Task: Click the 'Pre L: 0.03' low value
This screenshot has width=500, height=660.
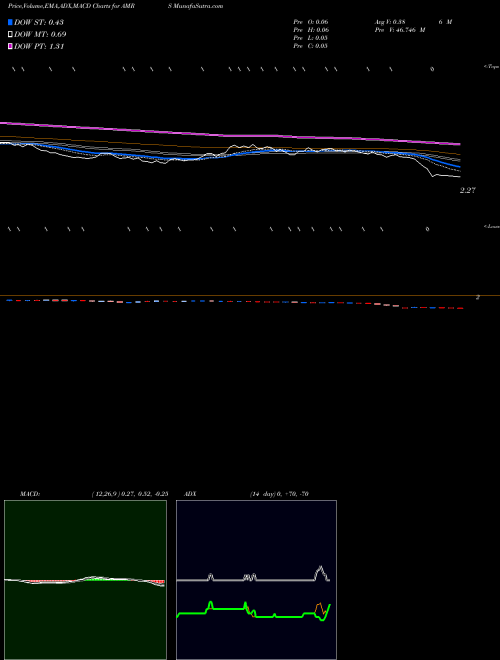Action: pyautogui.click(x=311, y=38)
